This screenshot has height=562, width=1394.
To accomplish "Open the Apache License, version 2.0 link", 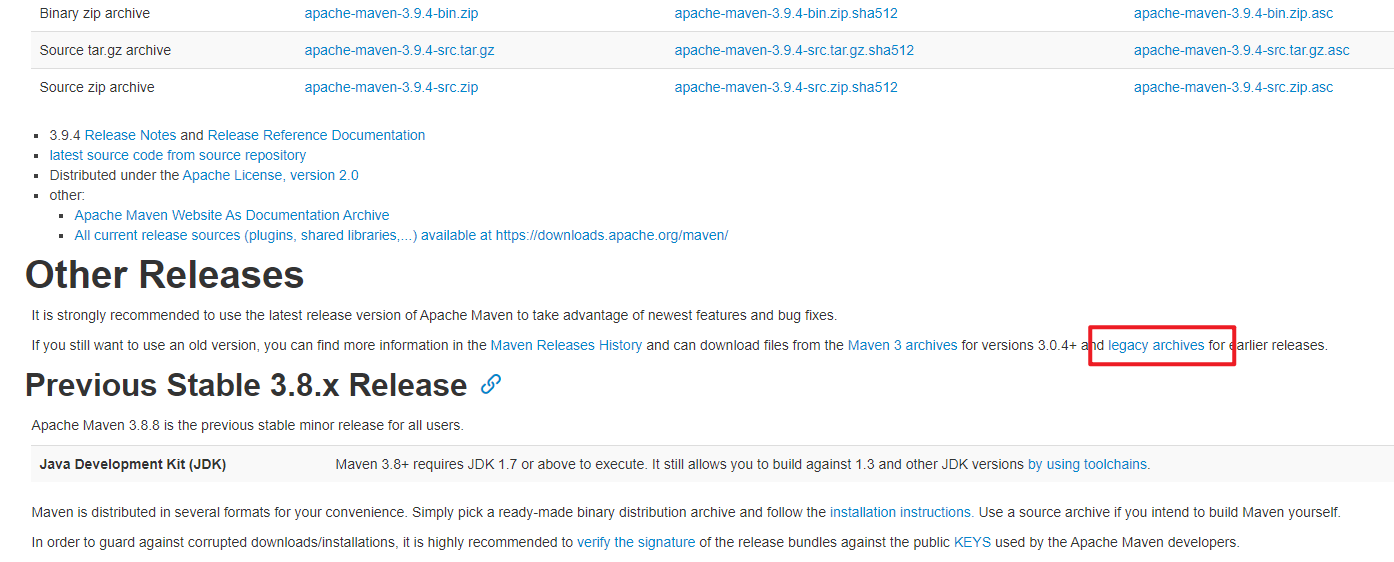I will click(x=270, y=175).
